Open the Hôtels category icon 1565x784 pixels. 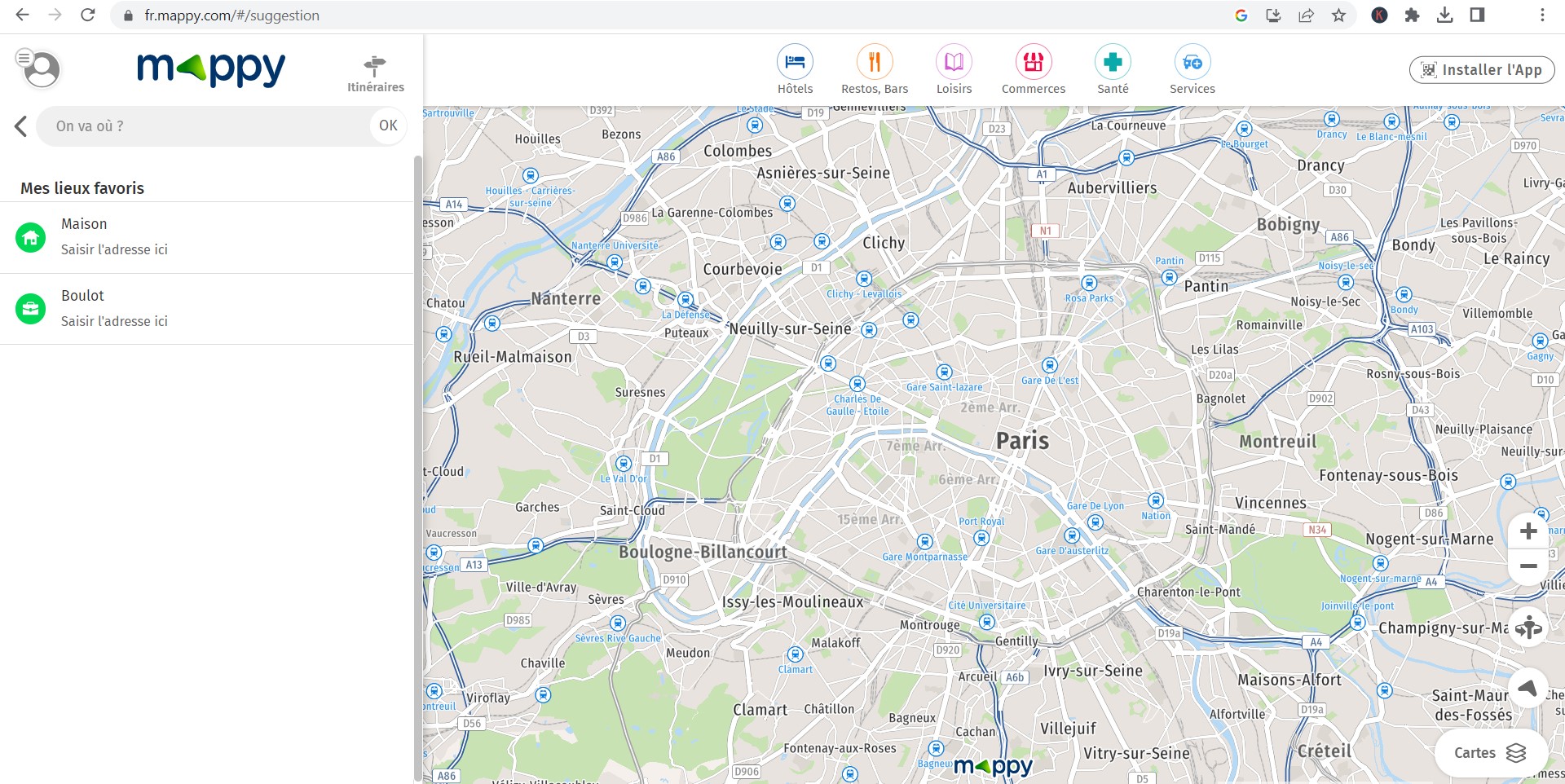click(795, 63)
